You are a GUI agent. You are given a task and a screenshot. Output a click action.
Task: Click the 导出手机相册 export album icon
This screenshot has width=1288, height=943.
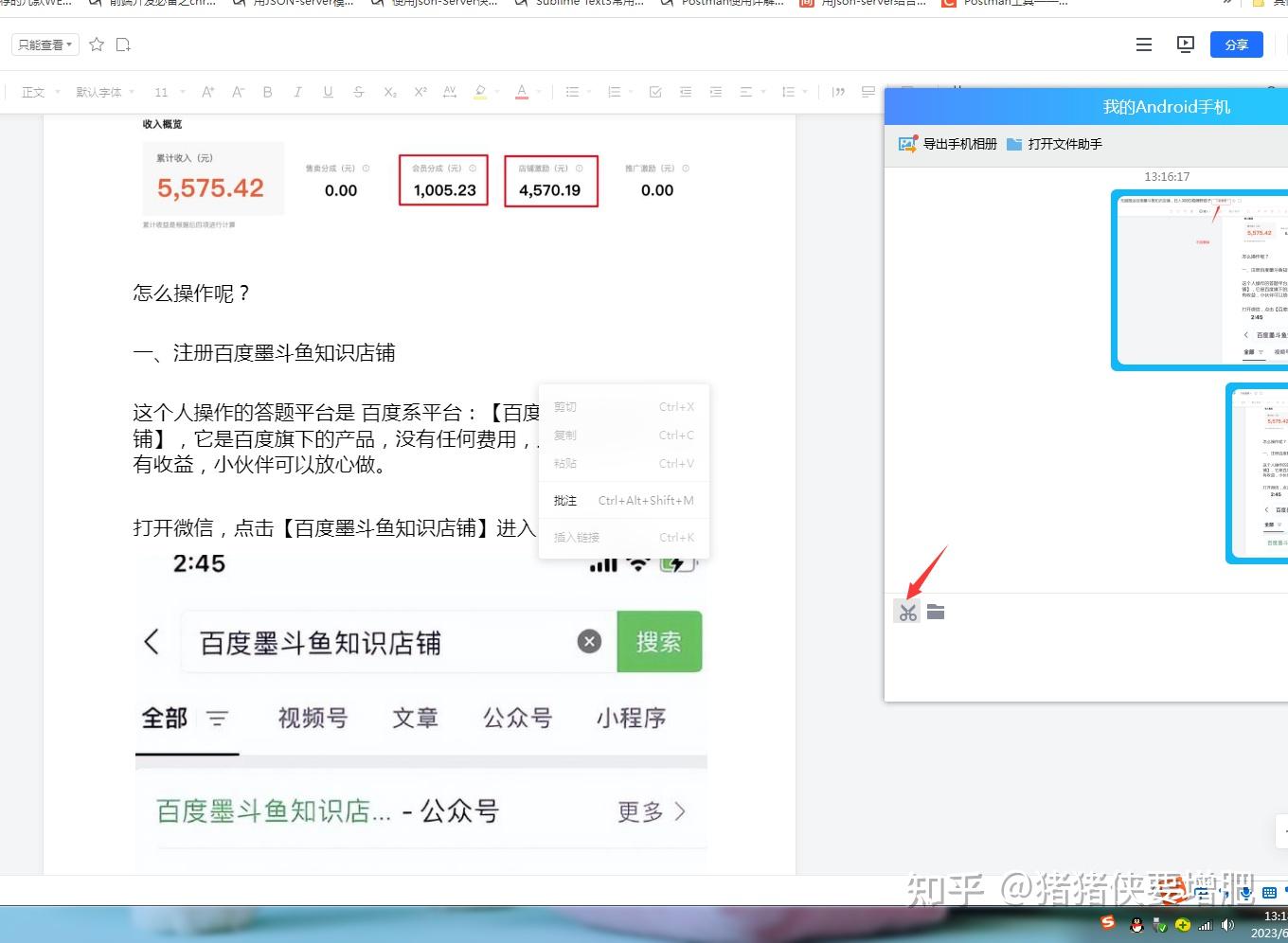click(905, 144)
